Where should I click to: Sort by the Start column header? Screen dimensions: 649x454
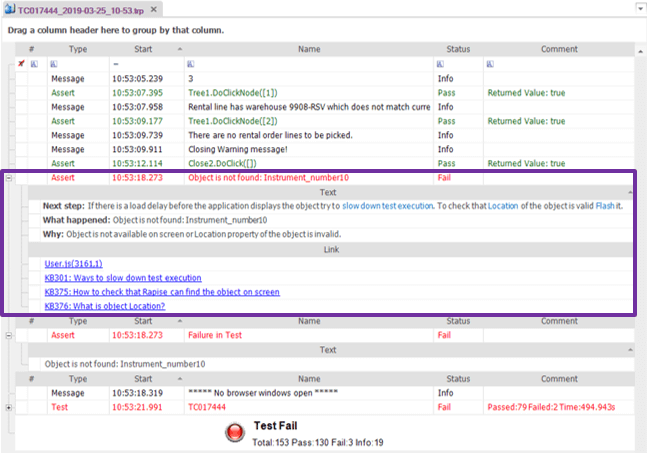143,49
